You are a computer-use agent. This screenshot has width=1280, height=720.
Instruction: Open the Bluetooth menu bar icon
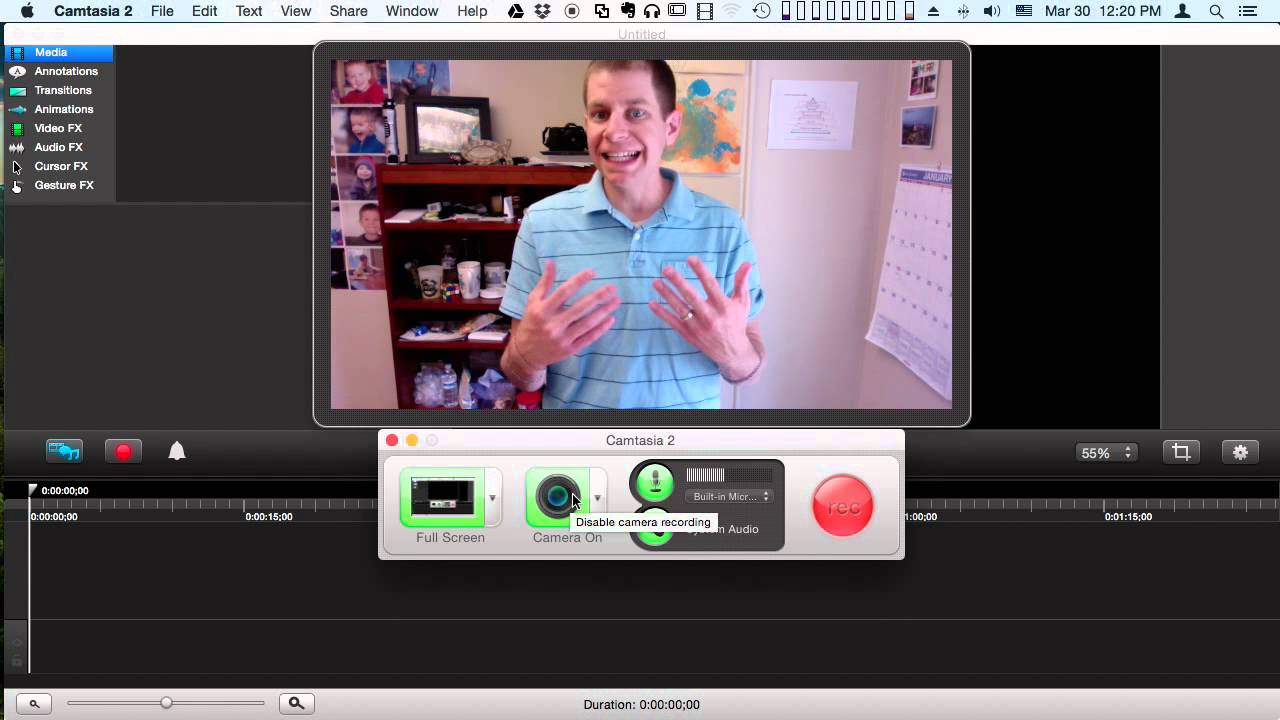[963, 11]
